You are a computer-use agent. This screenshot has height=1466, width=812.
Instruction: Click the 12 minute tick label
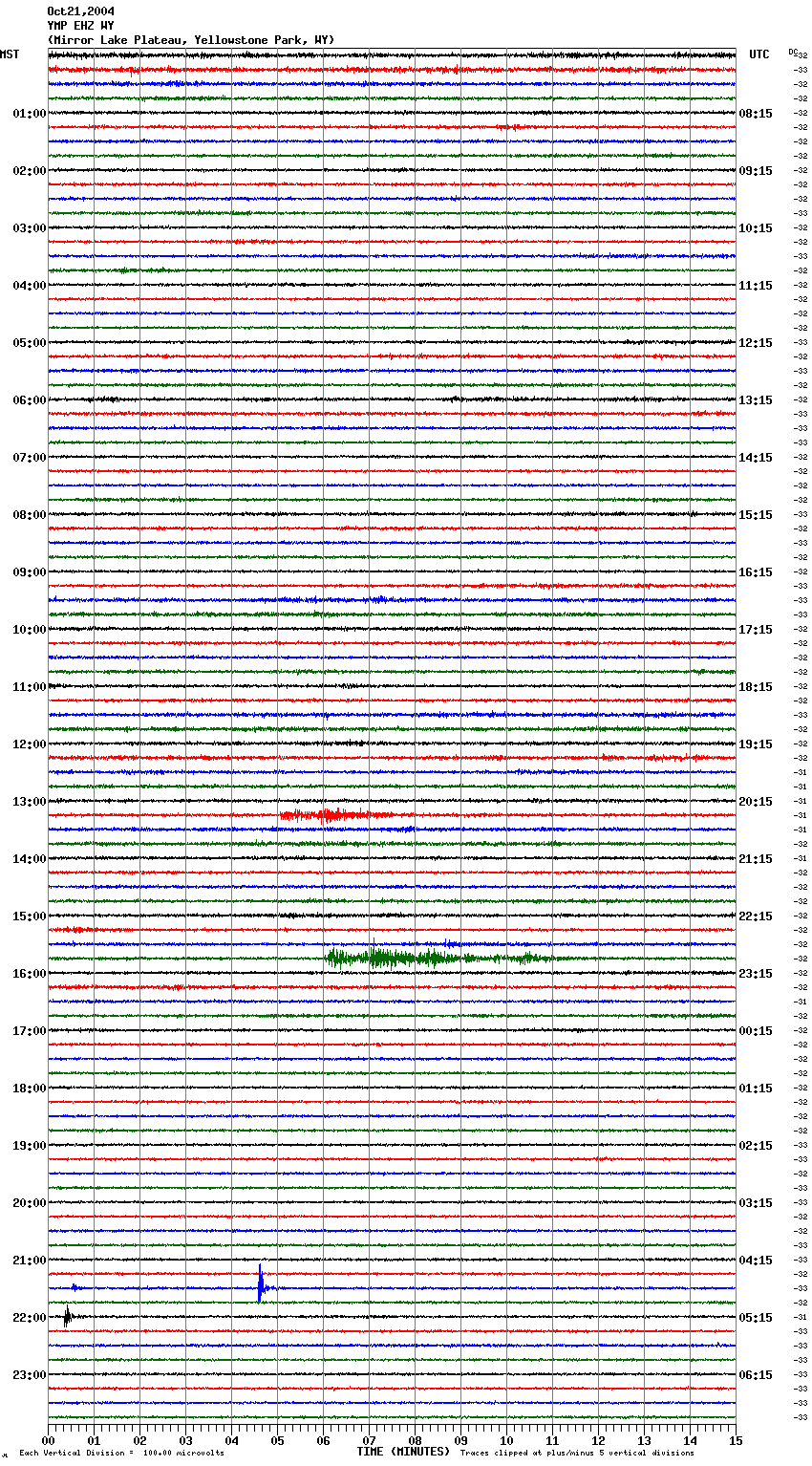tap(599, 1440)
